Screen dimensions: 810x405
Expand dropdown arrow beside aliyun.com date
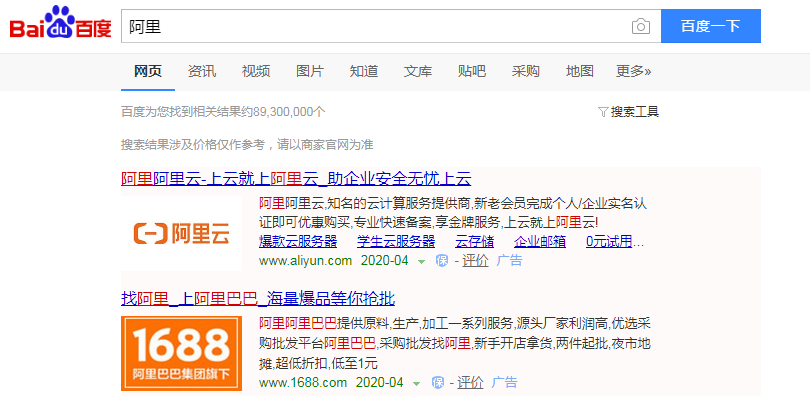click(422, 262)
